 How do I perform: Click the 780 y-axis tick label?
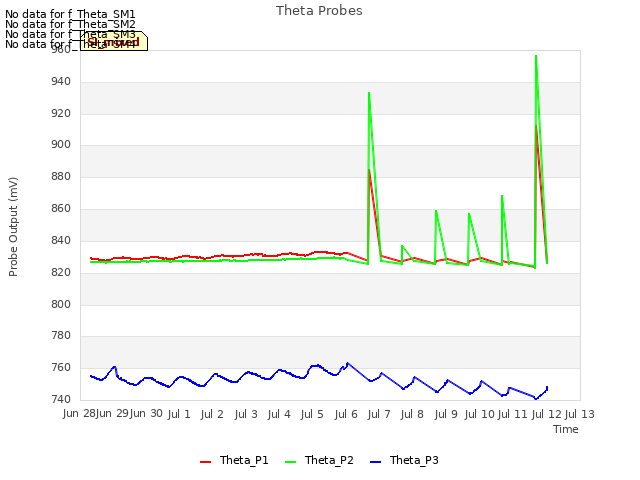tap(61, 336)
